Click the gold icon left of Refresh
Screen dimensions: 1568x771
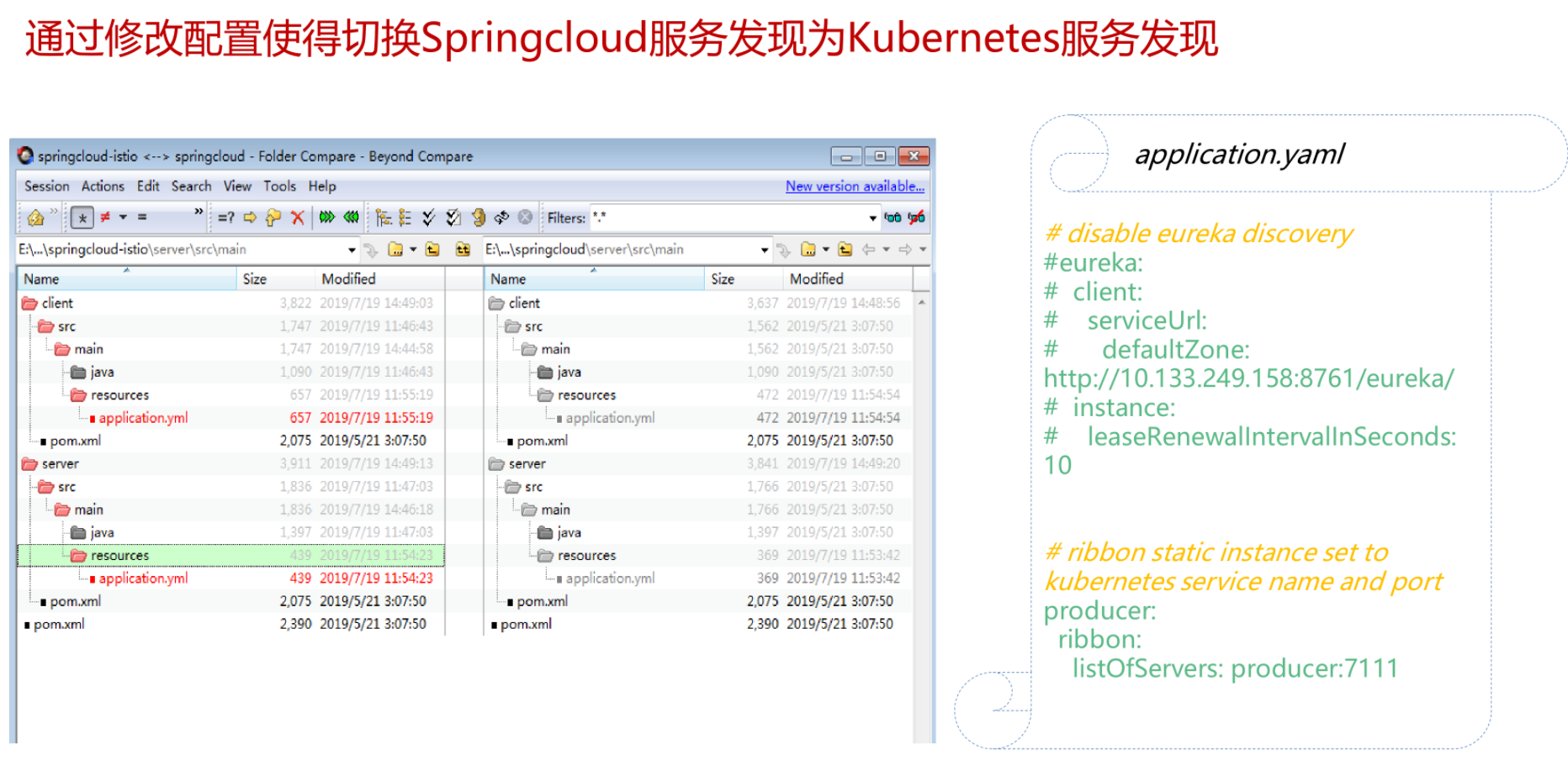(478, 218)
